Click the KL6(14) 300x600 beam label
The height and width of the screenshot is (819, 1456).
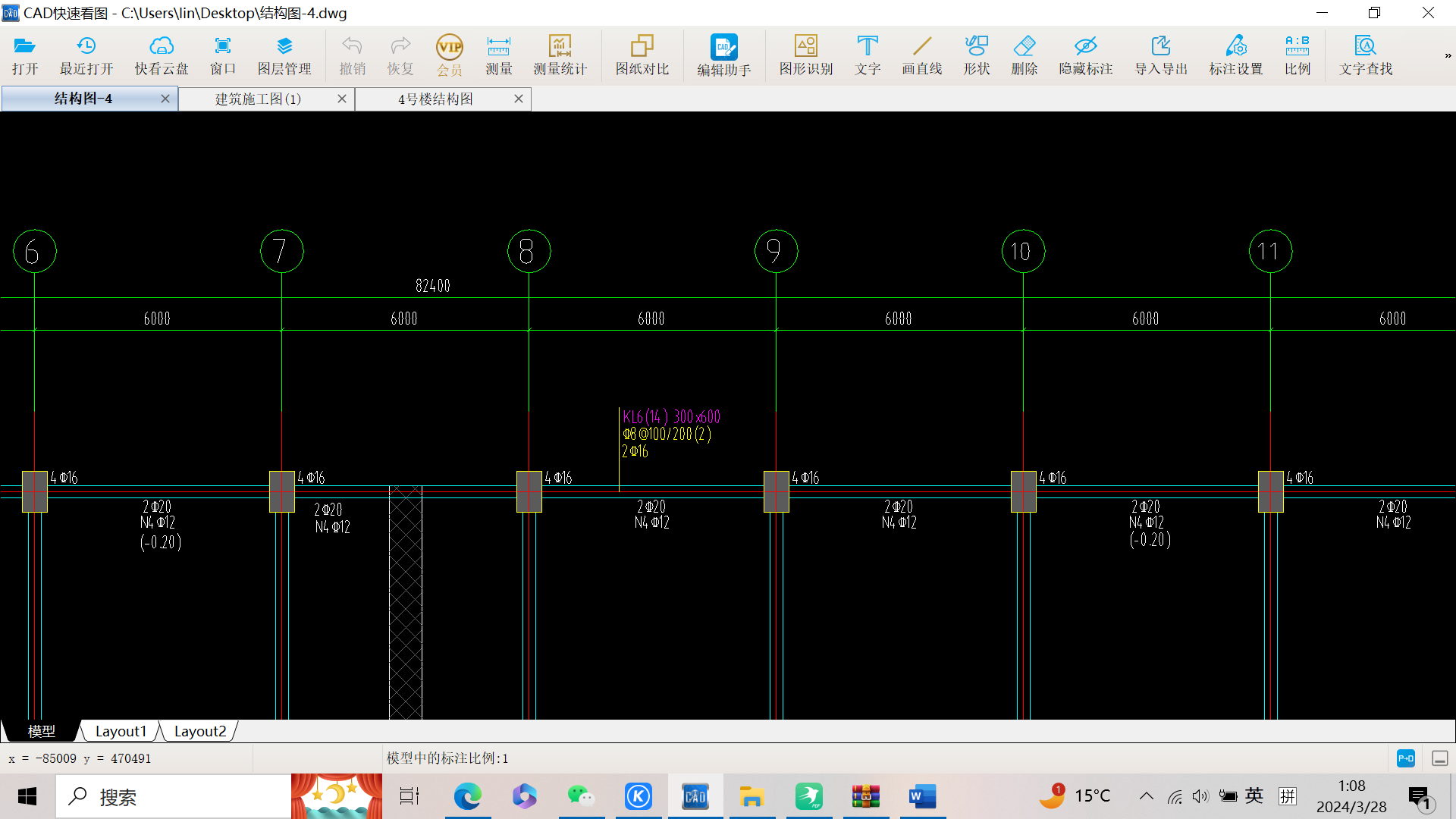point(672,416)
